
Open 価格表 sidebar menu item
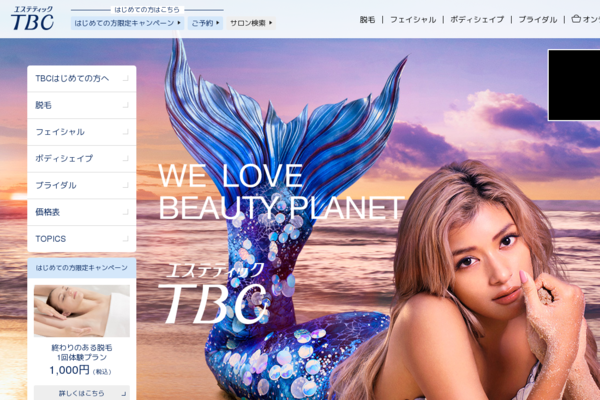coord(82,212)
